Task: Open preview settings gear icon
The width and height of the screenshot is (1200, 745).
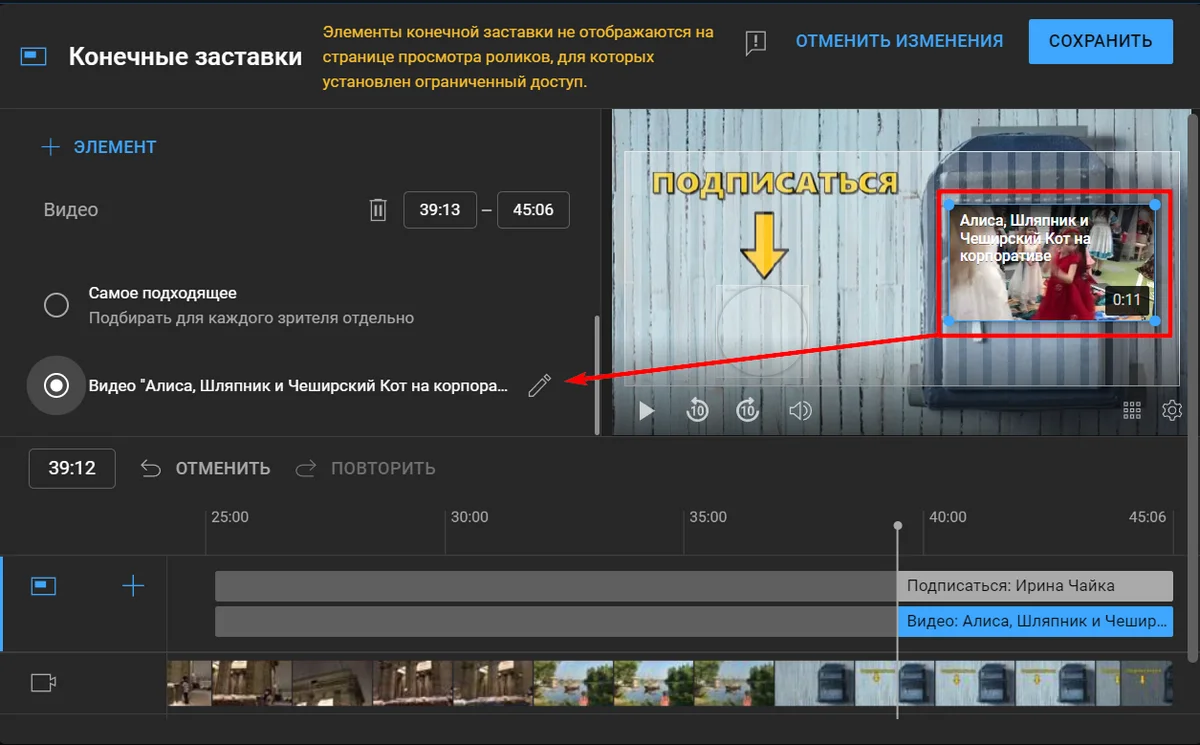Action: point(1172,411)
